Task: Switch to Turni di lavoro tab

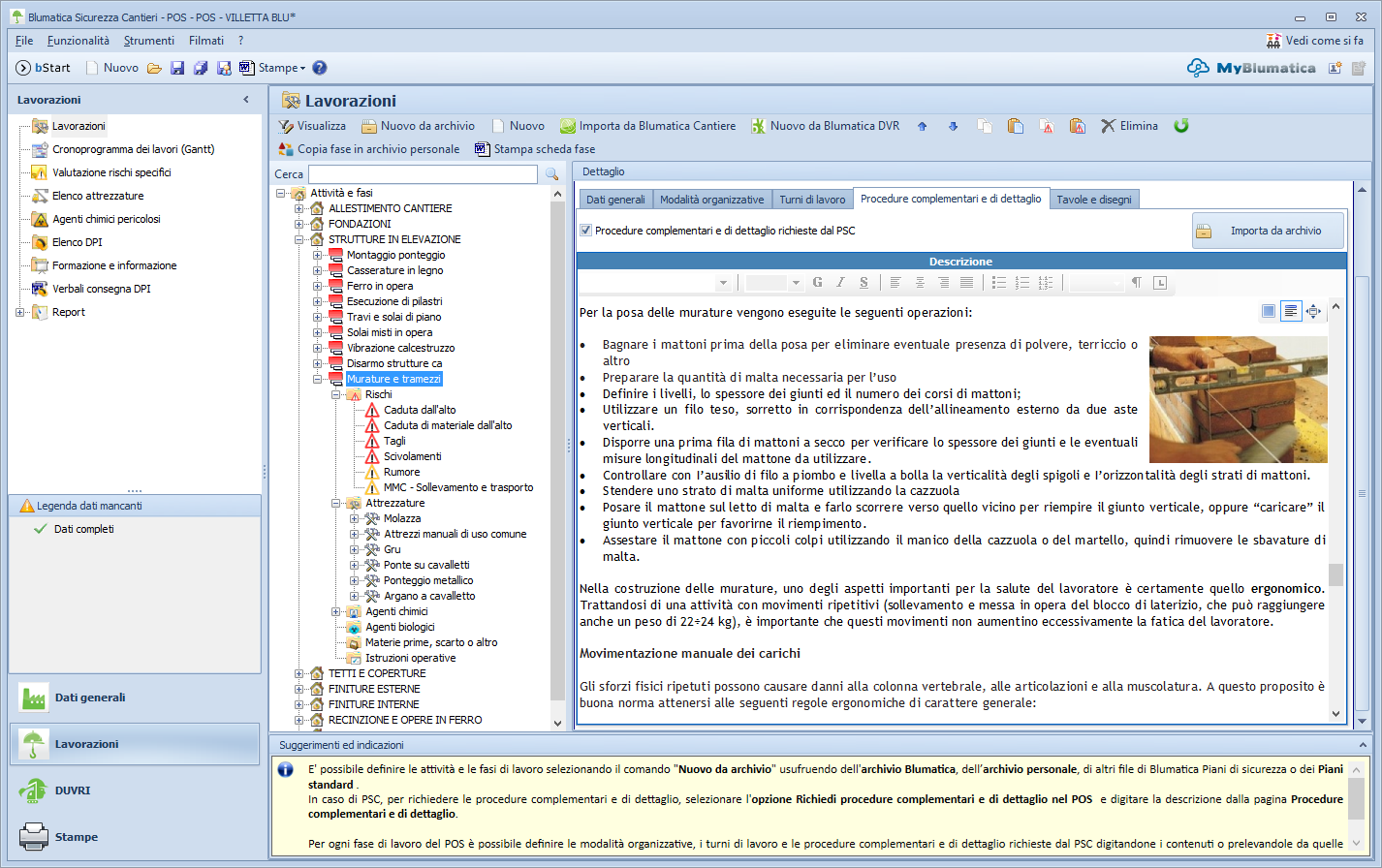Action: (812, 200)
